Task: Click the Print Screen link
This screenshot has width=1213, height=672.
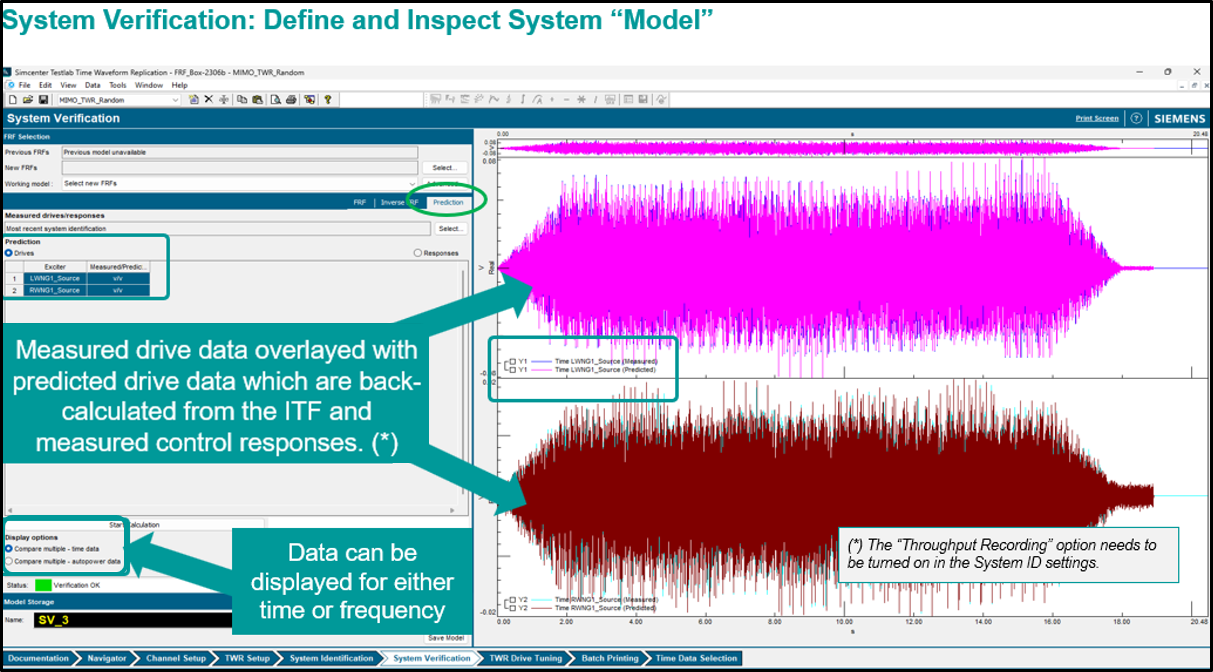Action: (1097, 118)
